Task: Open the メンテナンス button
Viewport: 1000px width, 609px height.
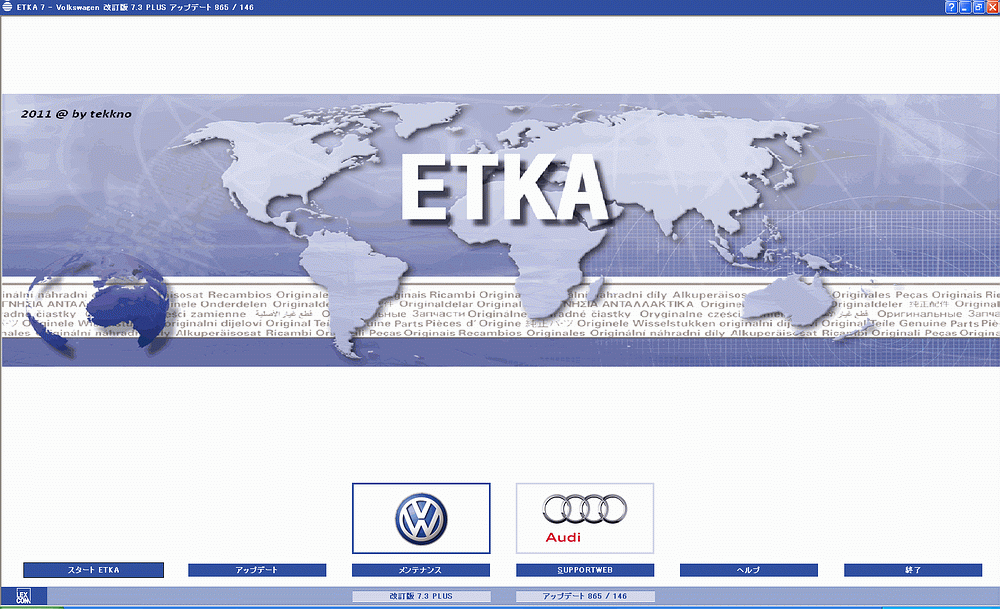Action: (421, 570)
